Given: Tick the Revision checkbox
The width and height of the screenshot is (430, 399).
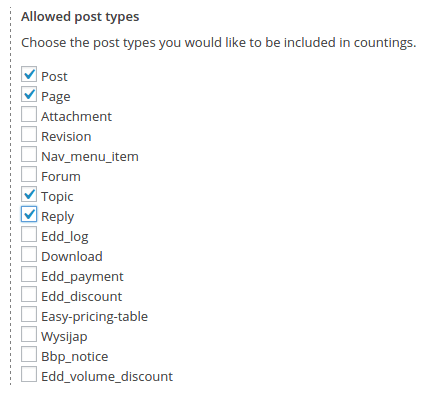Looking at the screenshot, I should click(x=29, y=134).
